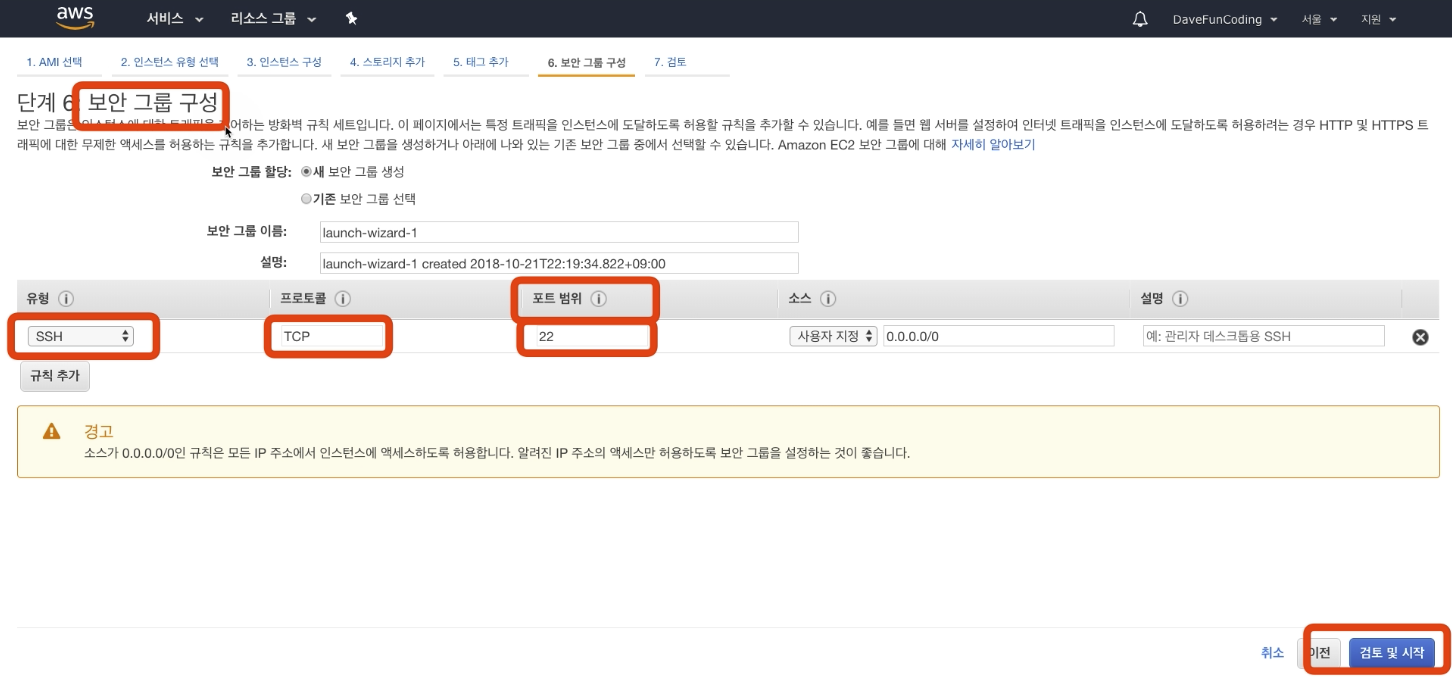Go to 1. AMI 선택 tab

point(54,62)
